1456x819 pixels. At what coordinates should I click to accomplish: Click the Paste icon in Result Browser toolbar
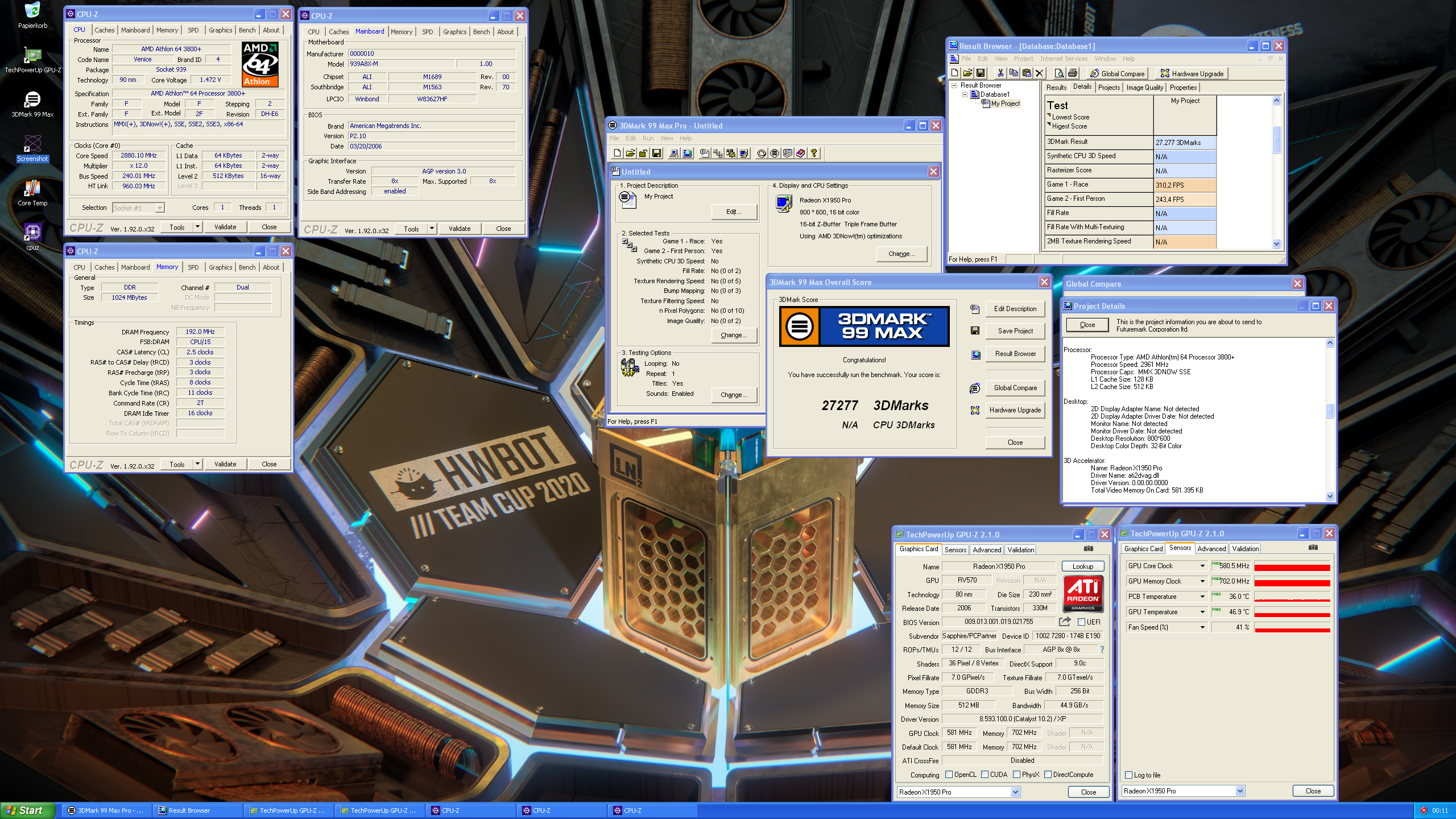(1026, 73)
